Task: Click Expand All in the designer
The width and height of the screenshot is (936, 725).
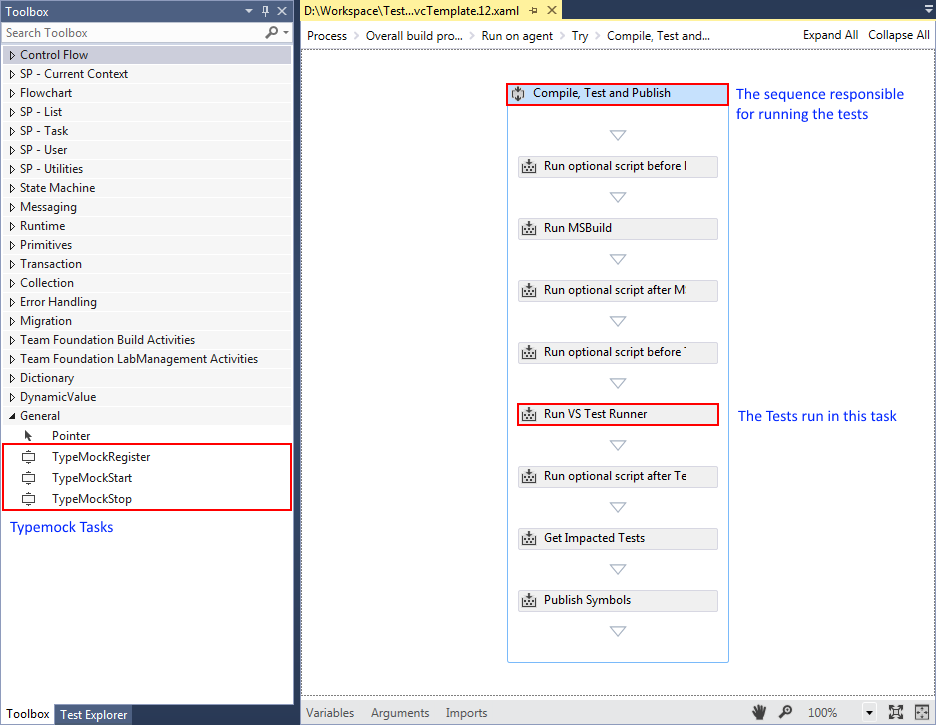Action: (830, 35)
